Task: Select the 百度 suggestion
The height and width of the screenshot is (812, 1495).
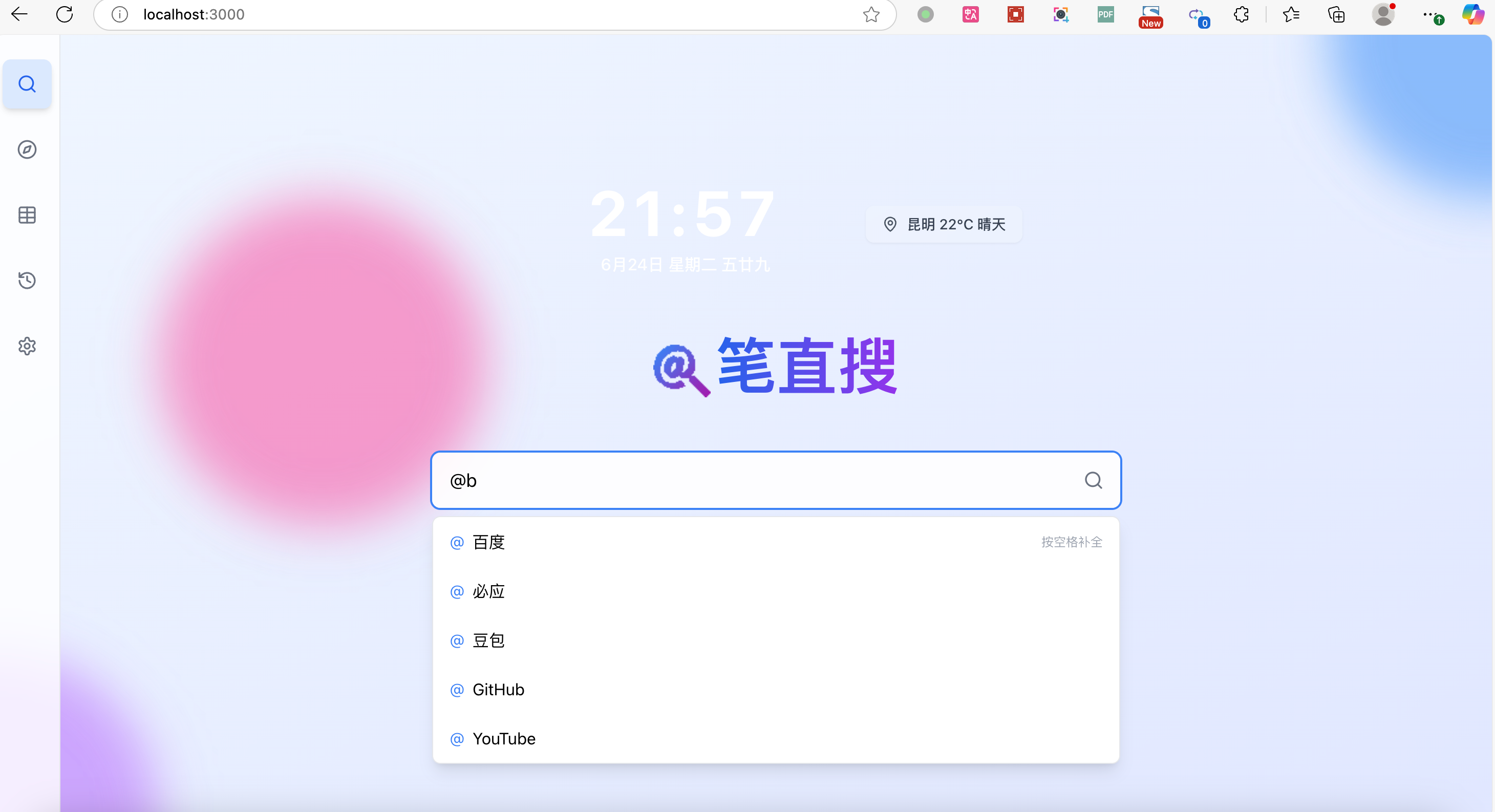Action: click(776, 542)
